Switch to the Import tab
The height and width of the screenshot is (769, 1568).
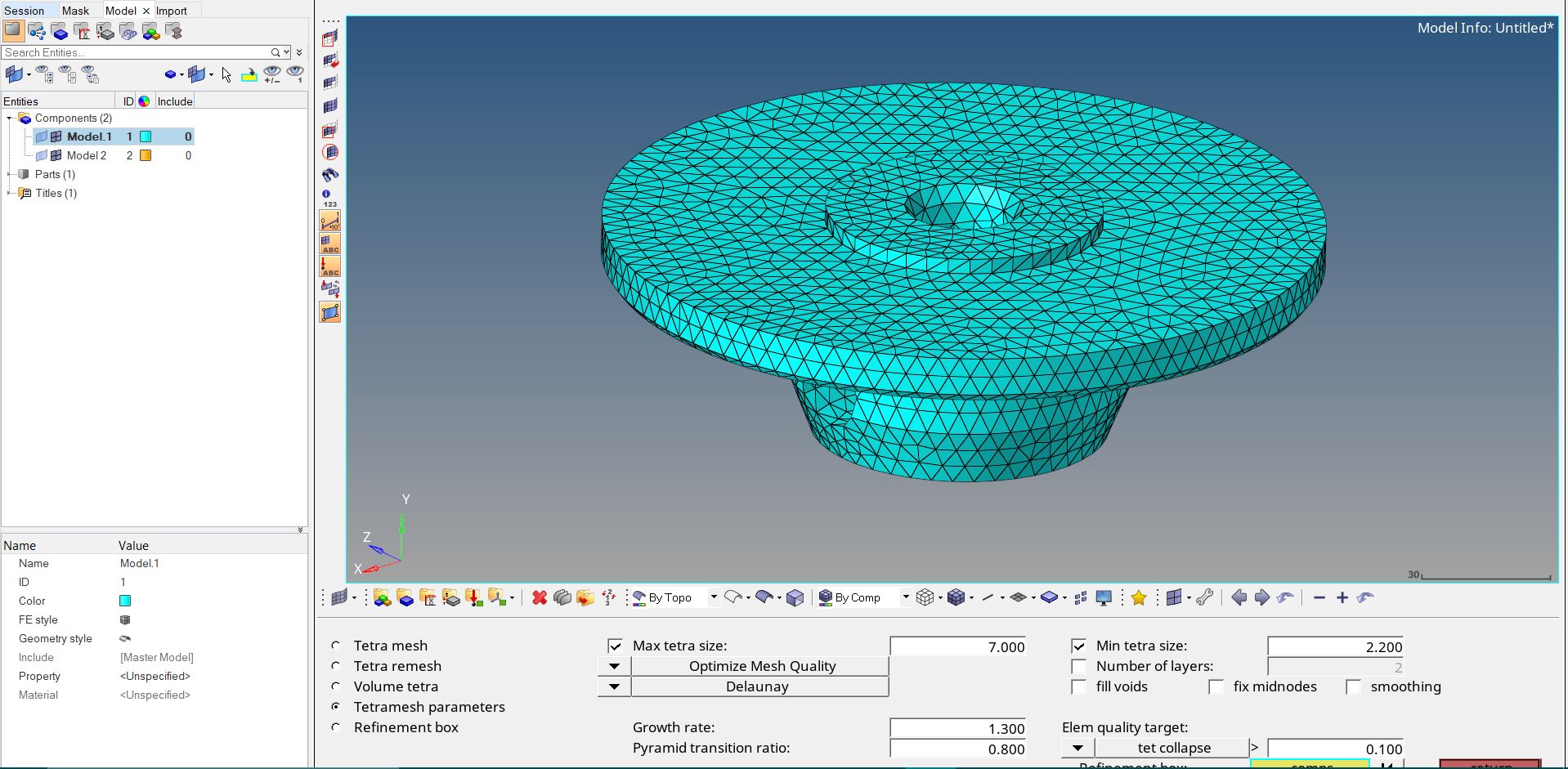[x=172, y=11]
